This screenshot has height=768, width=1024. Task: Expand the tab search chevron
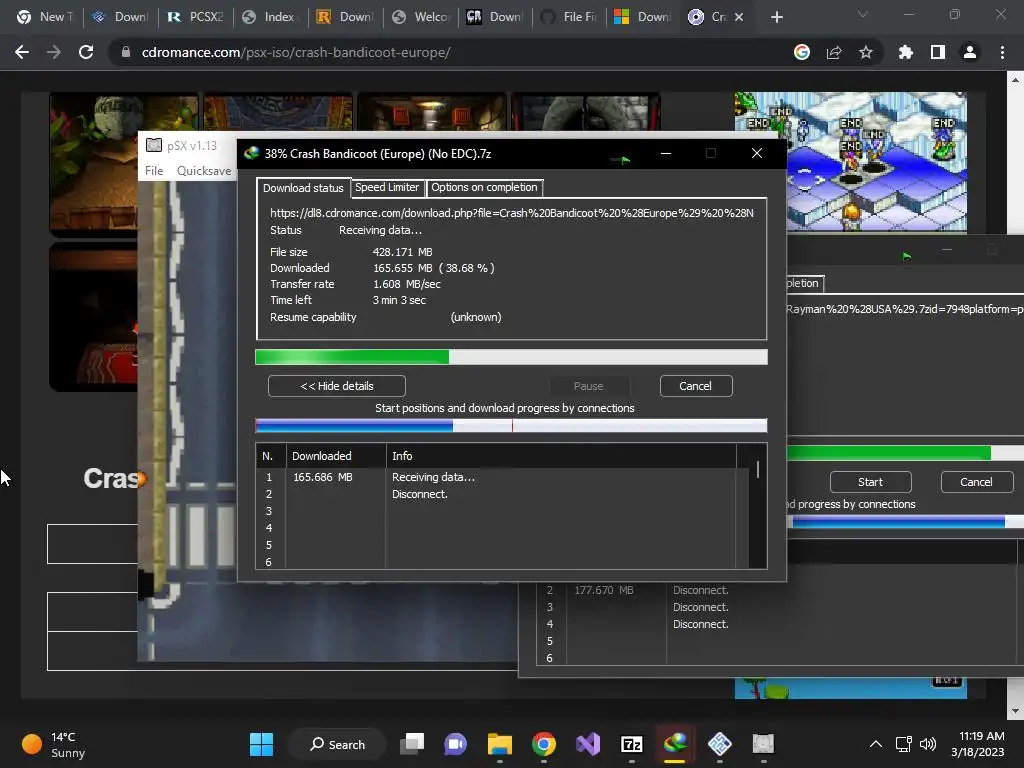click(863, 14)
